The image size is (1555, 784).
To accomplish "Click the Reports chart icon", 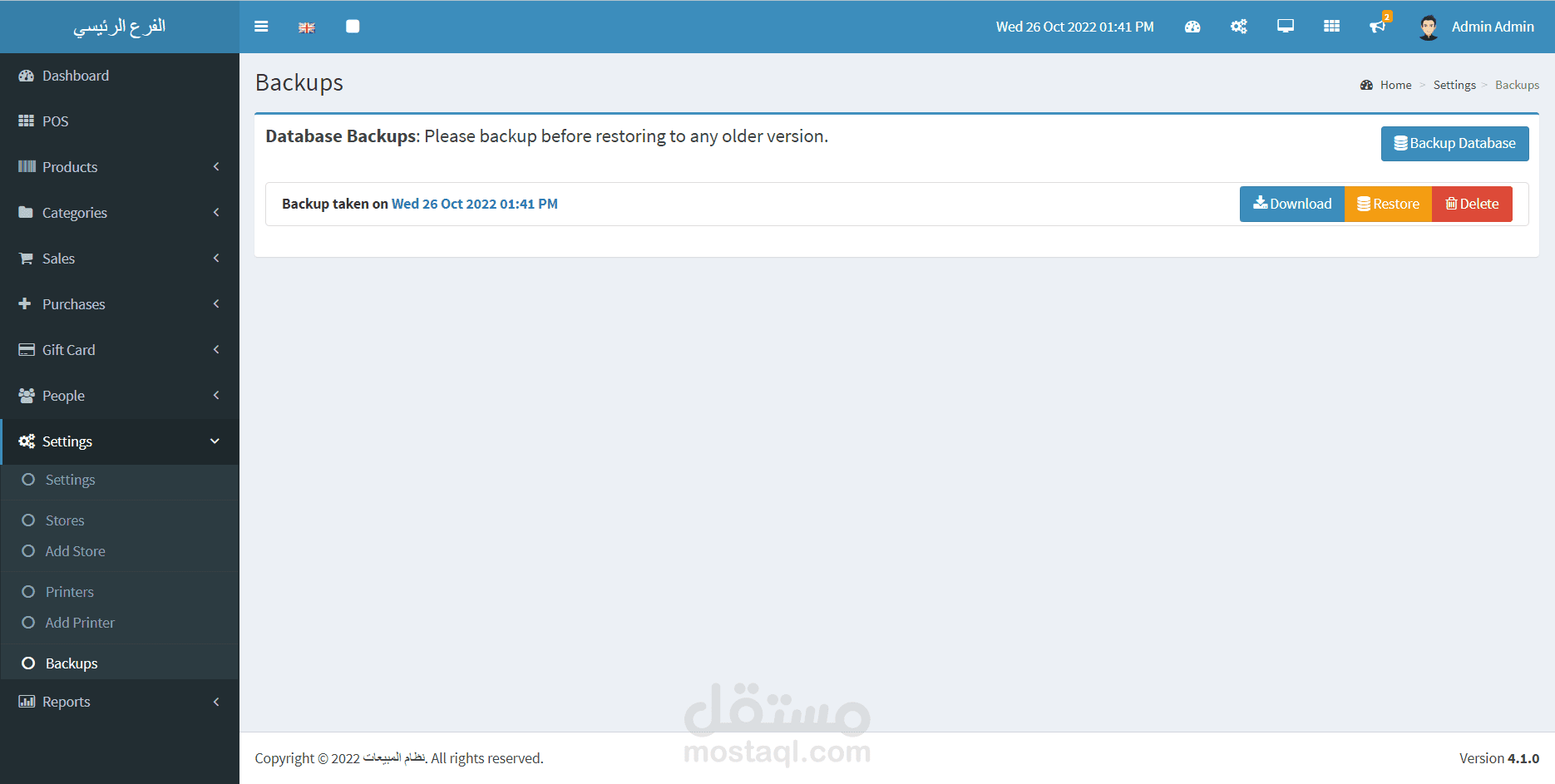I will point(27,702).
